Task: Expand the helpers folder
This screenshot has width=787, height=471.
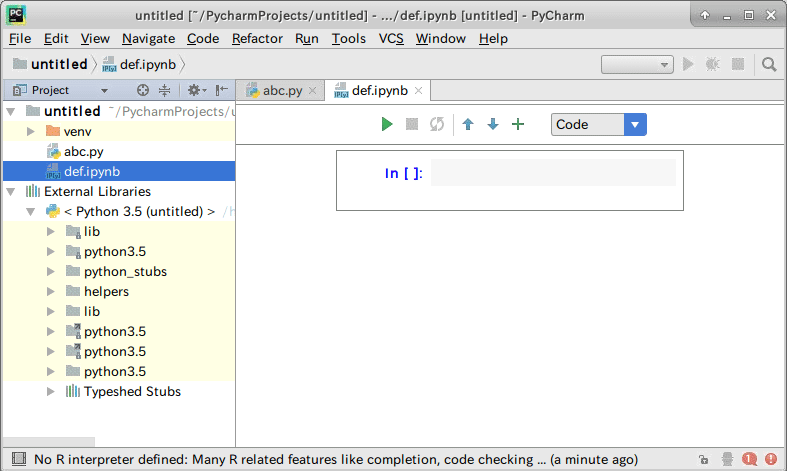Action: (x=51, y=292)
